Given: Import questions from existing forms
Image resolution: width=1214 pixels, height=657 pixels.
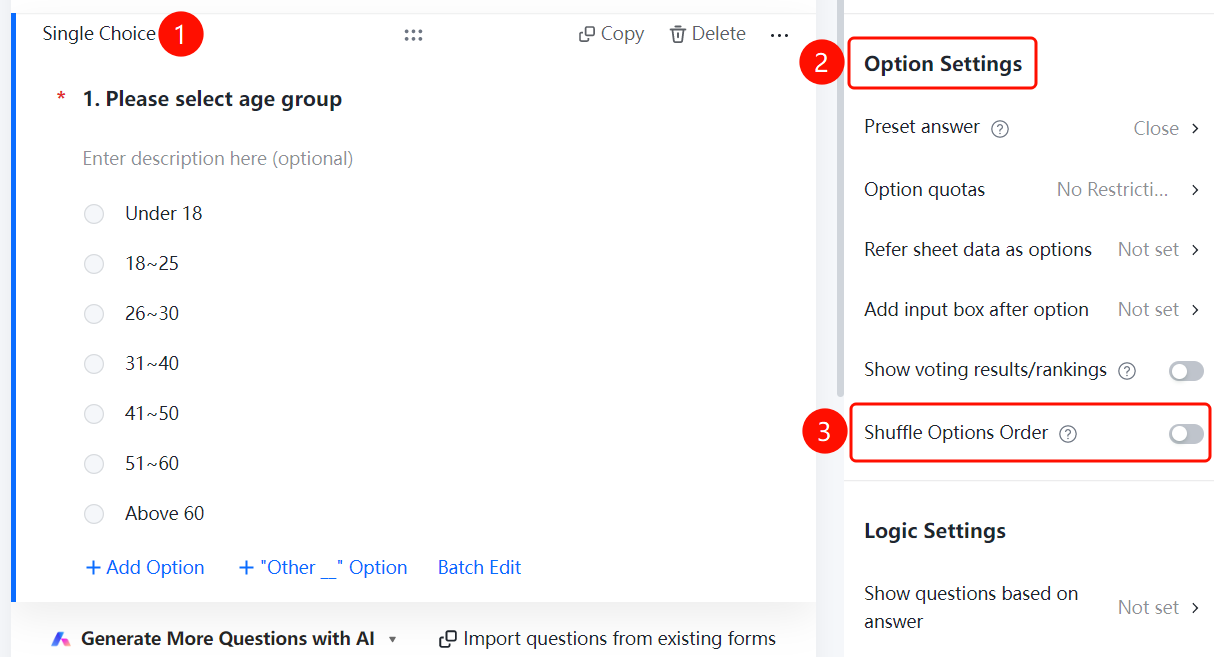Looking at the screenshot, I should (608, 639).
